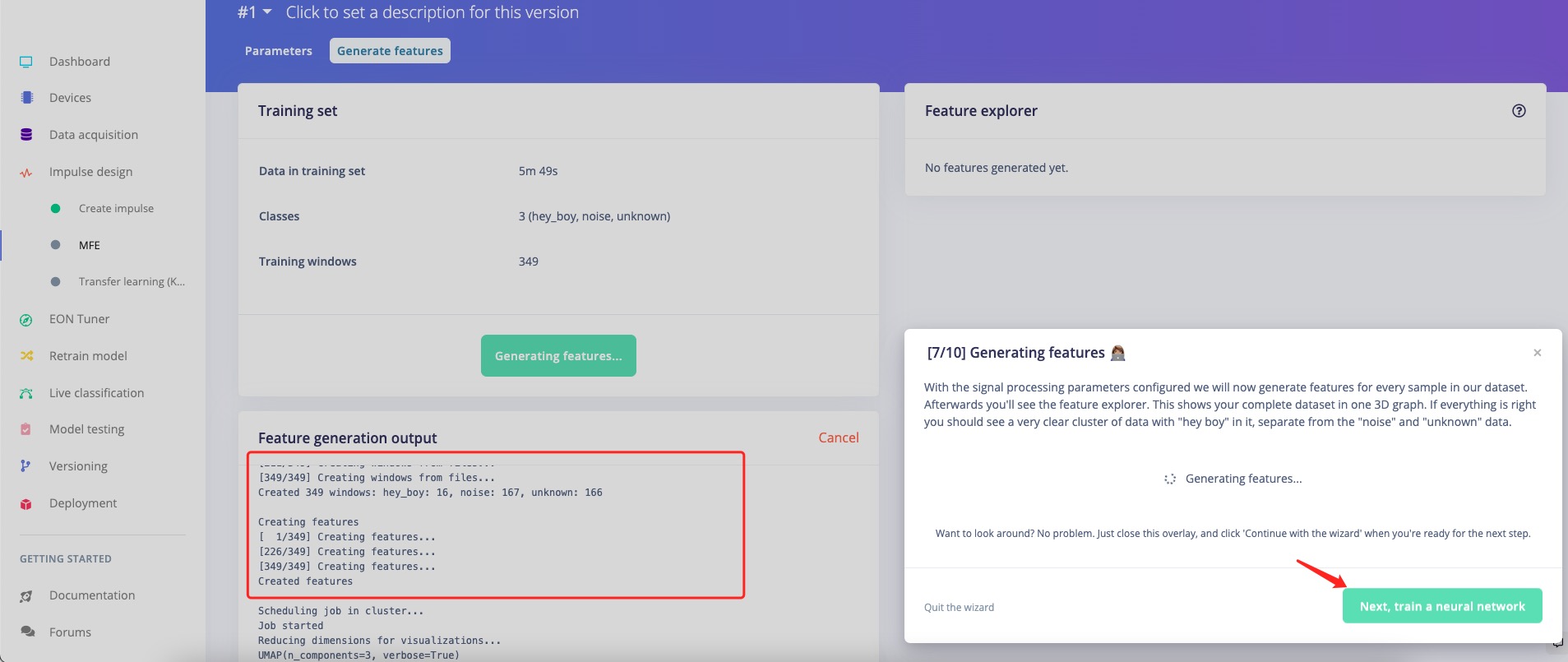Image resolution: width=1568 pixels, height=662 pixels.
Task: Click the Retrain model shuffle icon
Action: coord(26,356)
